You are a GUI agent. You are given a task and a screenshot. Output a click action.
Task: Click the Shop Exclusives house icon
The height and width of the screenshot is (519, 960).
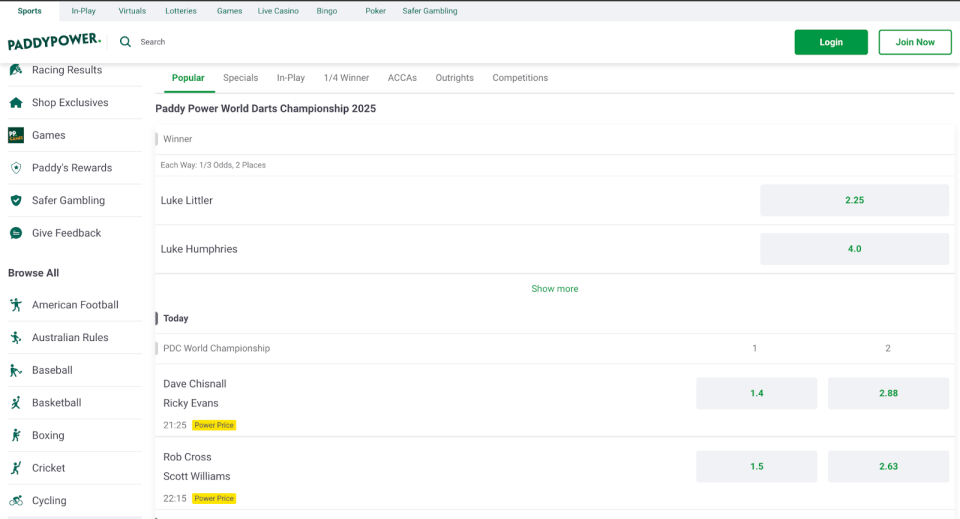[x=16, y=103]
